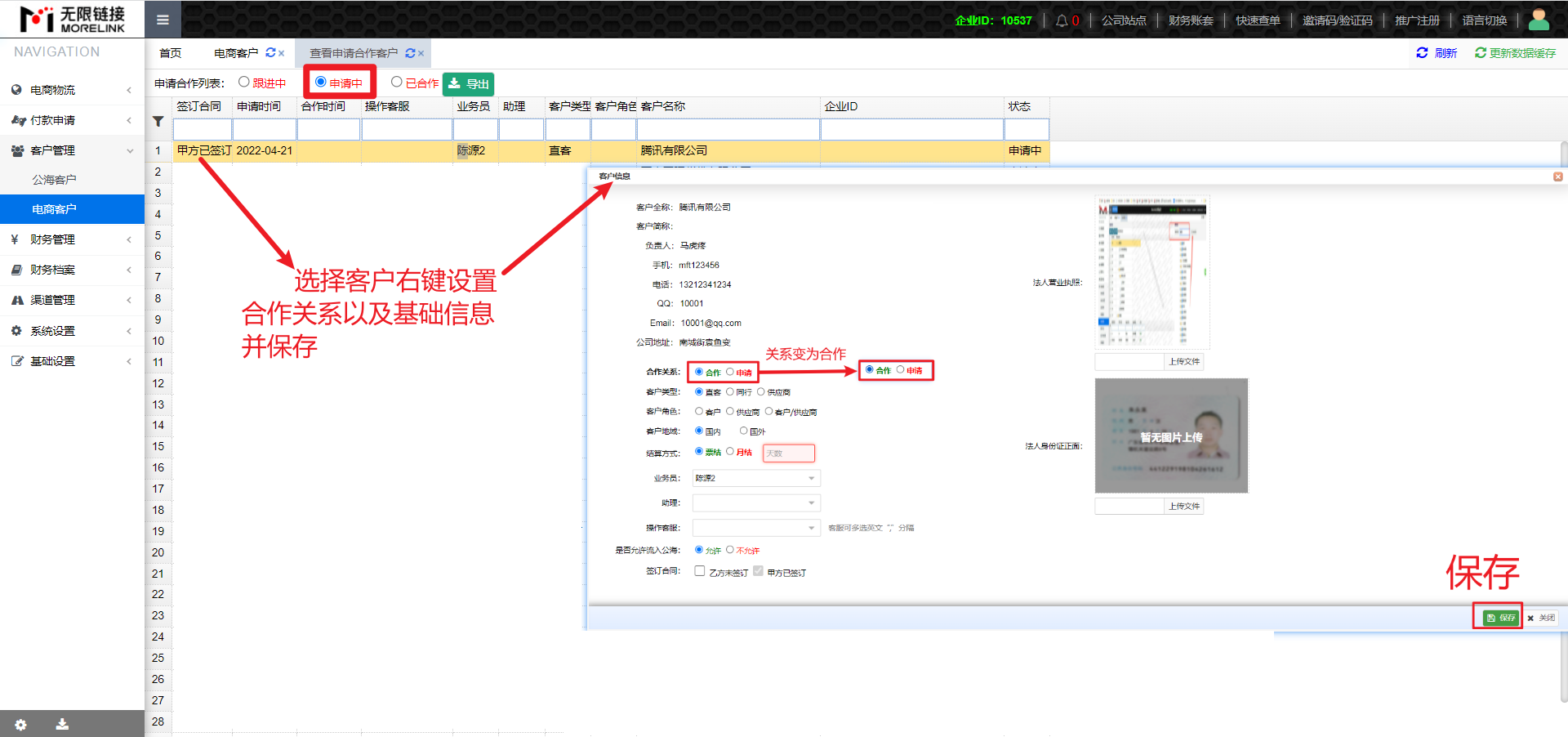The width and height of the screenshot is (1568, 737).
Task: Open the user avatar menu
Action: coord(1539,20)
